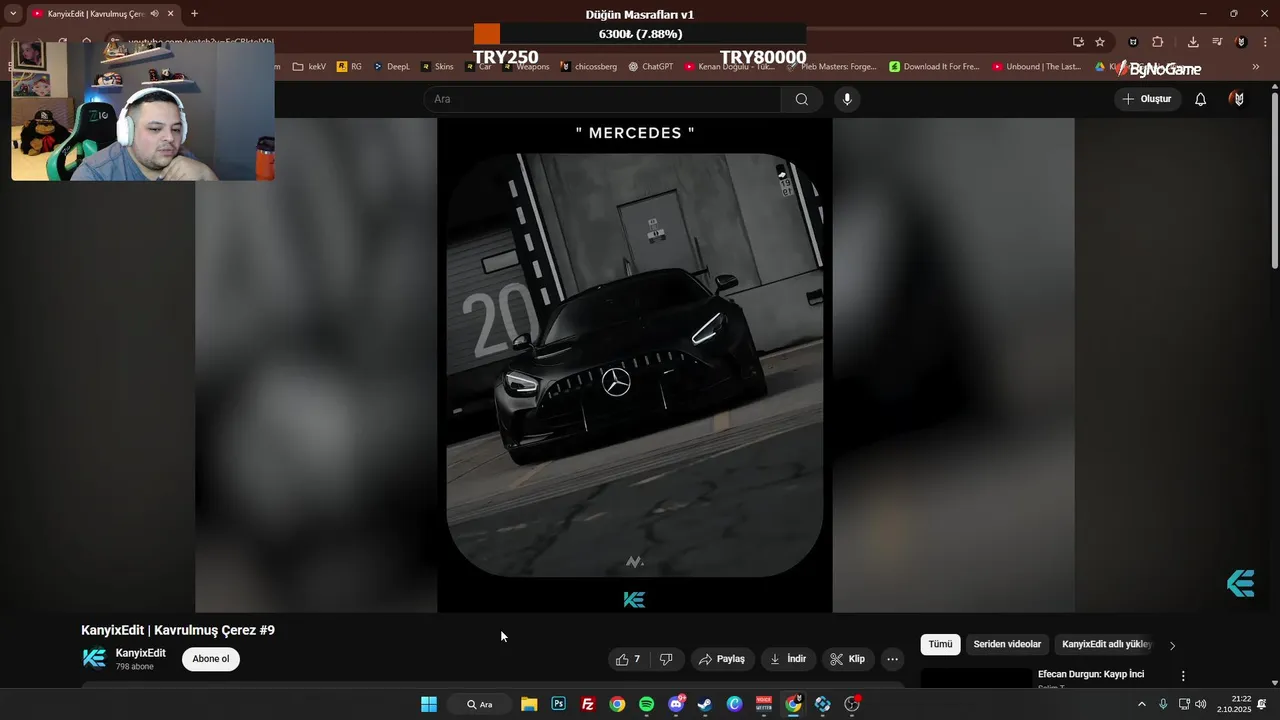This screenshot has height=720, width=1280.
Task: Open the KanyixEdit channel name link
Action: tap(141, 653)
